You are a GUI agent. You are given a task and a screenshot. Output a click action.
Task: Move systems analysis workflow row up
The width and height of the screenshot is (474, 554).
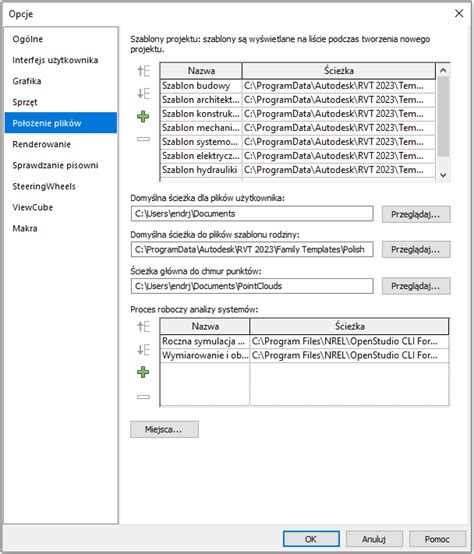tap(143, 326)
